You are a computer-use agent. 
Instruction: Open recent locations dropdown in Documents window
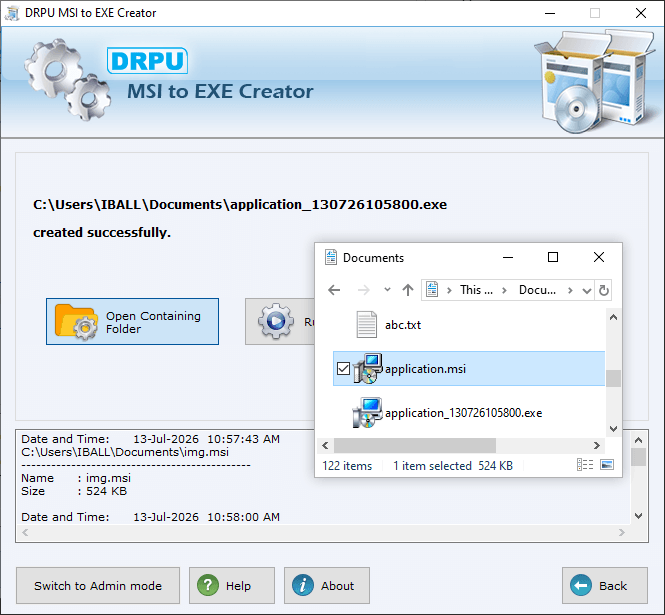387,290
